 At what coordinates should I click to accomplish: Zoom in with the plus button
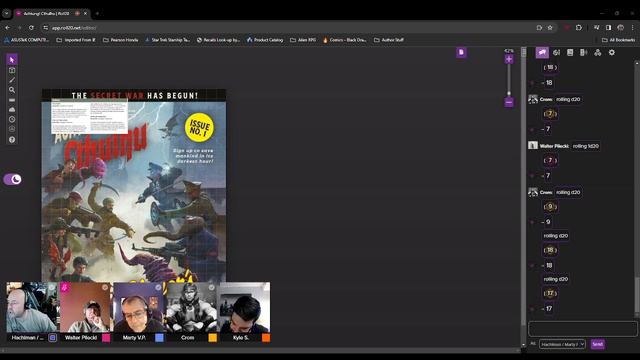point(509,60)
